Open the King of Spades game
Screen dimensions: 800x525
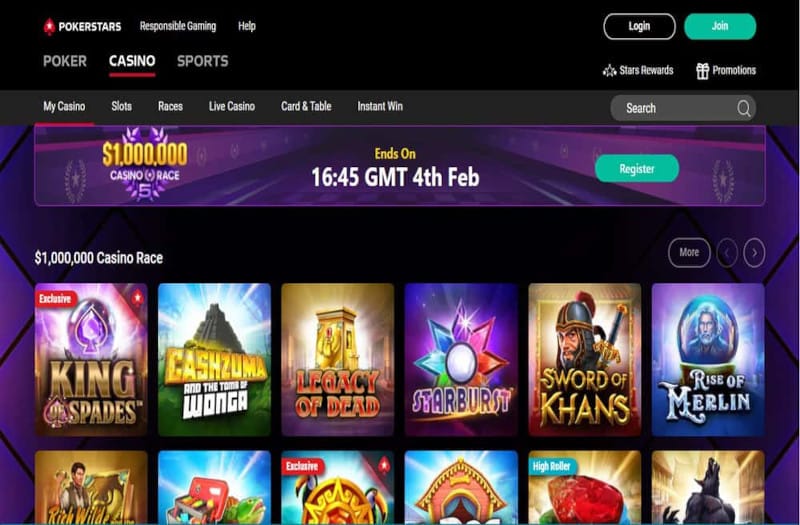(91, 360)
